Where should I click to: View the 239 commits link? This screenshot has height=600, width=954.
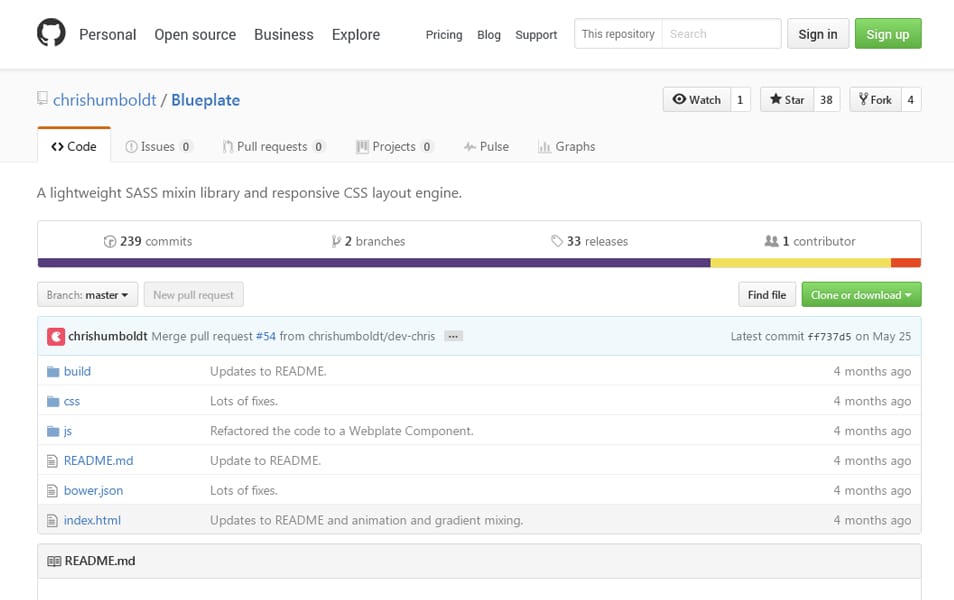tap(148, 242)
